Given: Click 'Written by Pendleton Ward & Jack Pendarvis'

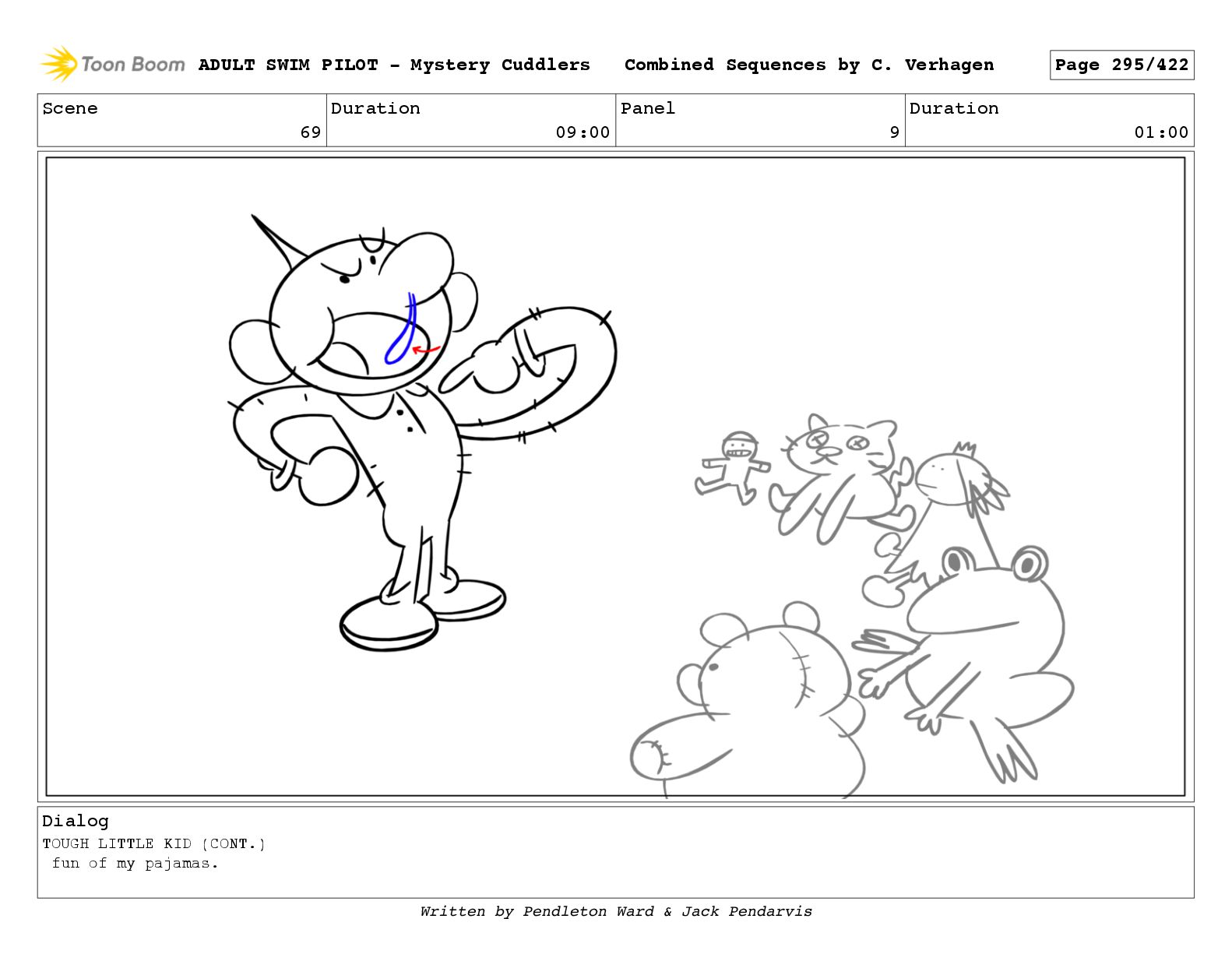Looking at the screenshot, I should click(616, 911).
